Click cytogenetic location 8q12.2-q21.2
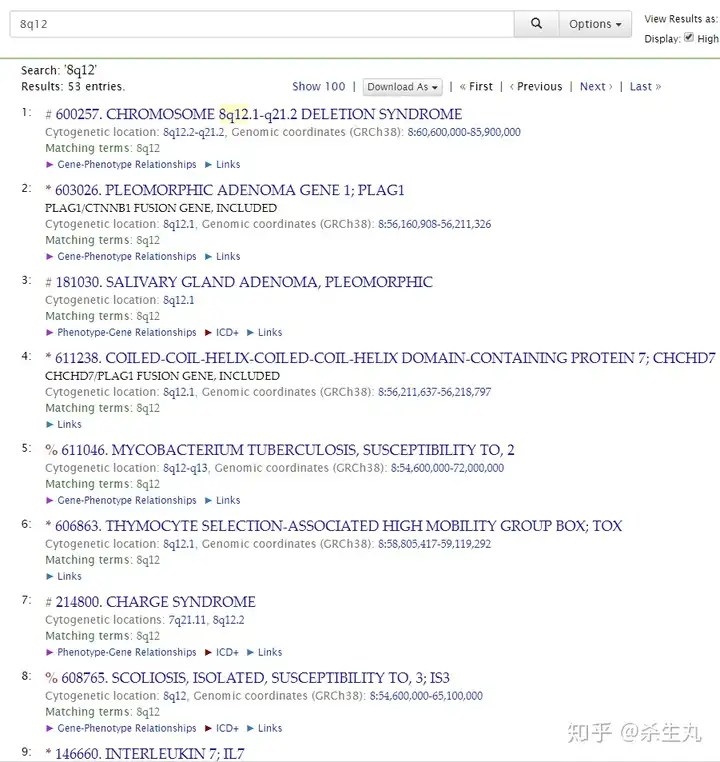Screen dimensions: 720x762 (x=193, y=132)
